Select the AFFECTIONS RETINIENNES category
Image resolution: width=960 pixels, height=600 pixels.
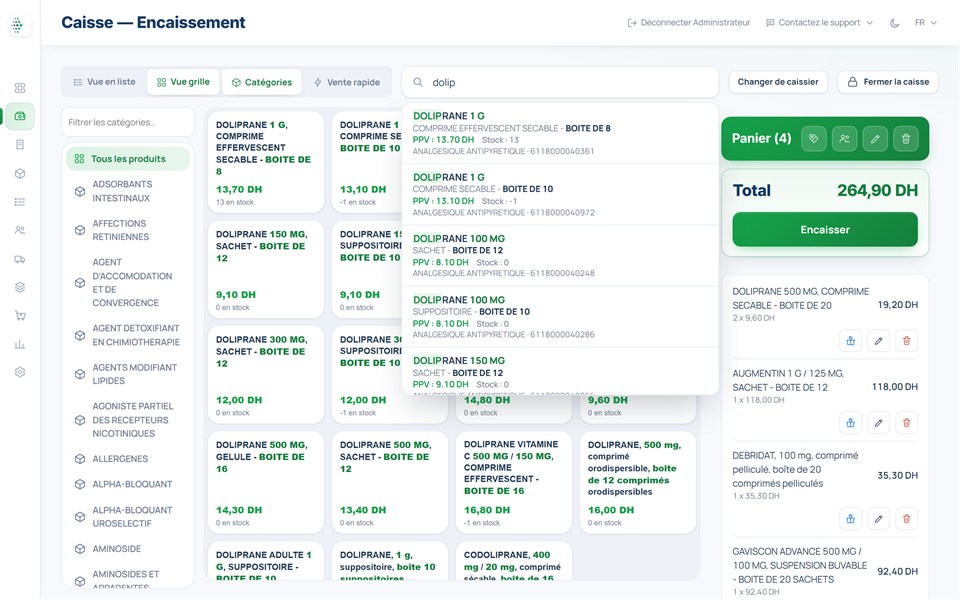pos(128,230)
